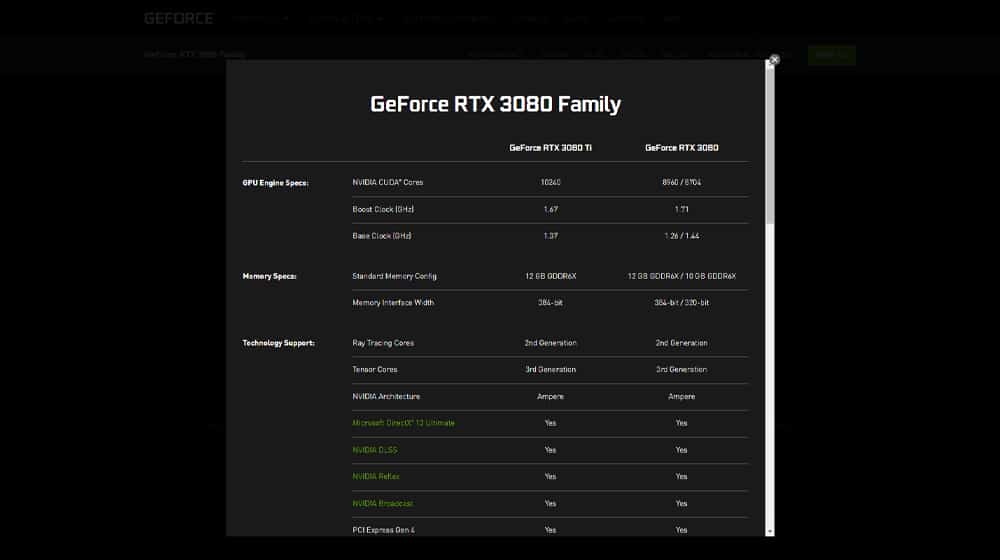Click the Ray Tracing Cores row label

click(383, 343)
